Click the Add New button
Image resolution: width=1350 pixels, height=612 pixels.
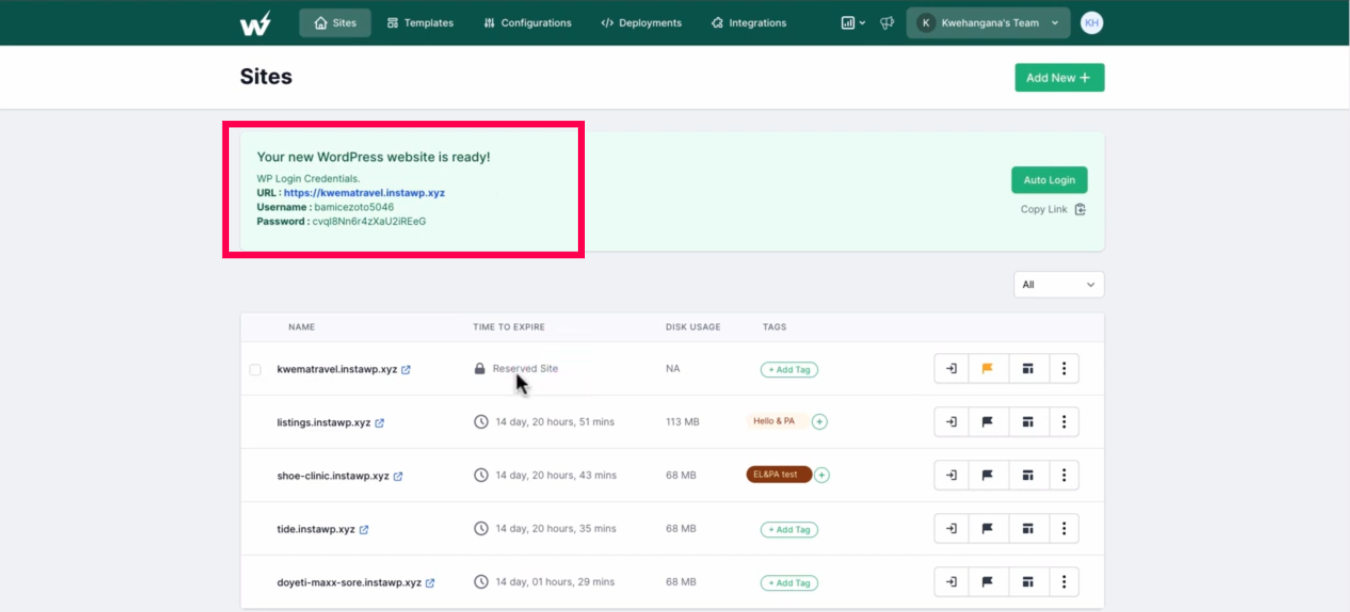click(x=1059, y=78)
